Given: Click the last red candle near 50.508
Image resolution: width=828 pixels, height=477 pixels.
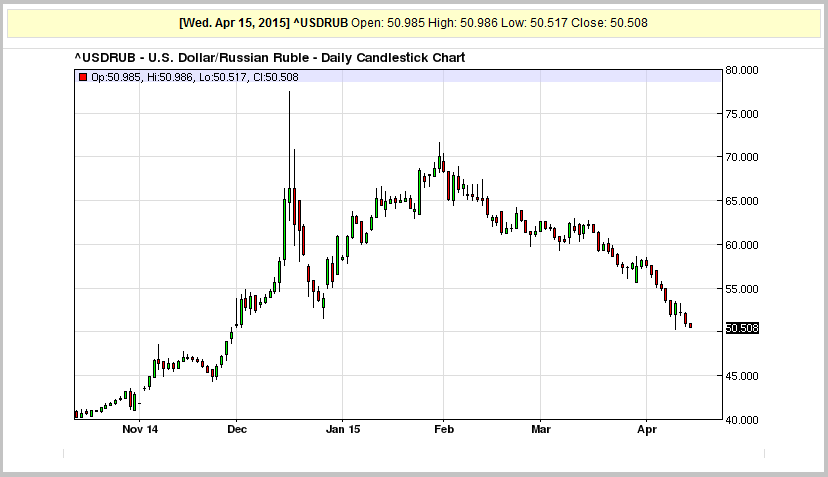Looking at the screenshot, I should click(690, 325).
